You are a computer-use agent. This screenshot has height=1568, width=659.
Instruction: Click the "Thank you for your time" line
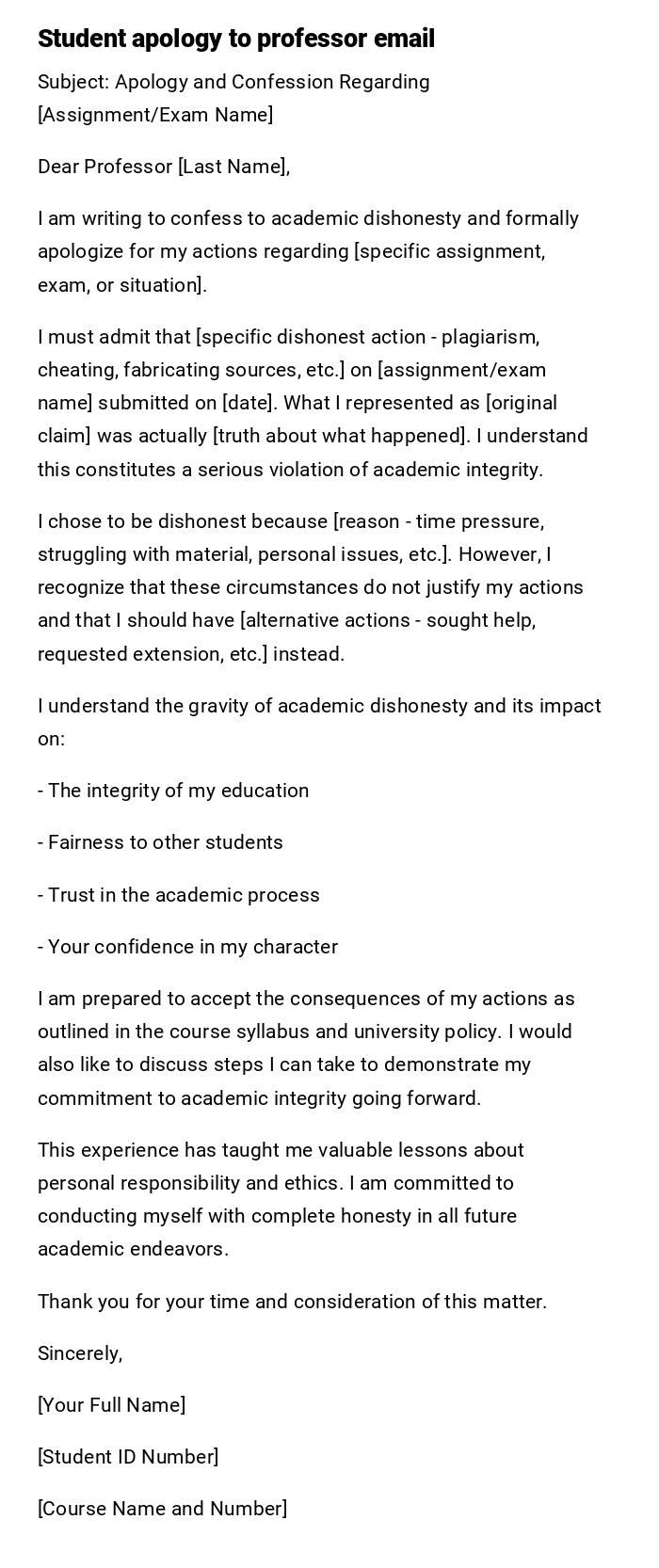292,1302
